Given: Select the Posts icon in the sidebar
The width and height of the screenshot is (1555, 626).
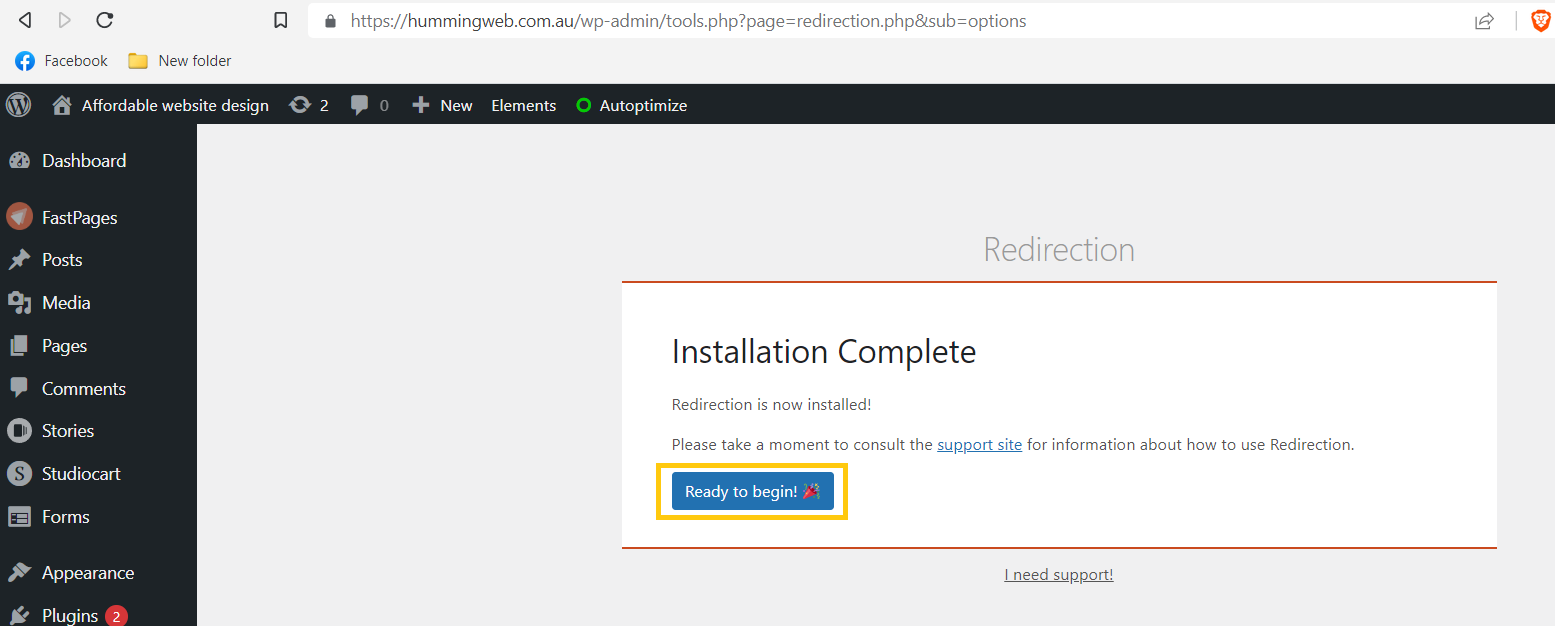Looking at the screenshot, I should [22, 259].
